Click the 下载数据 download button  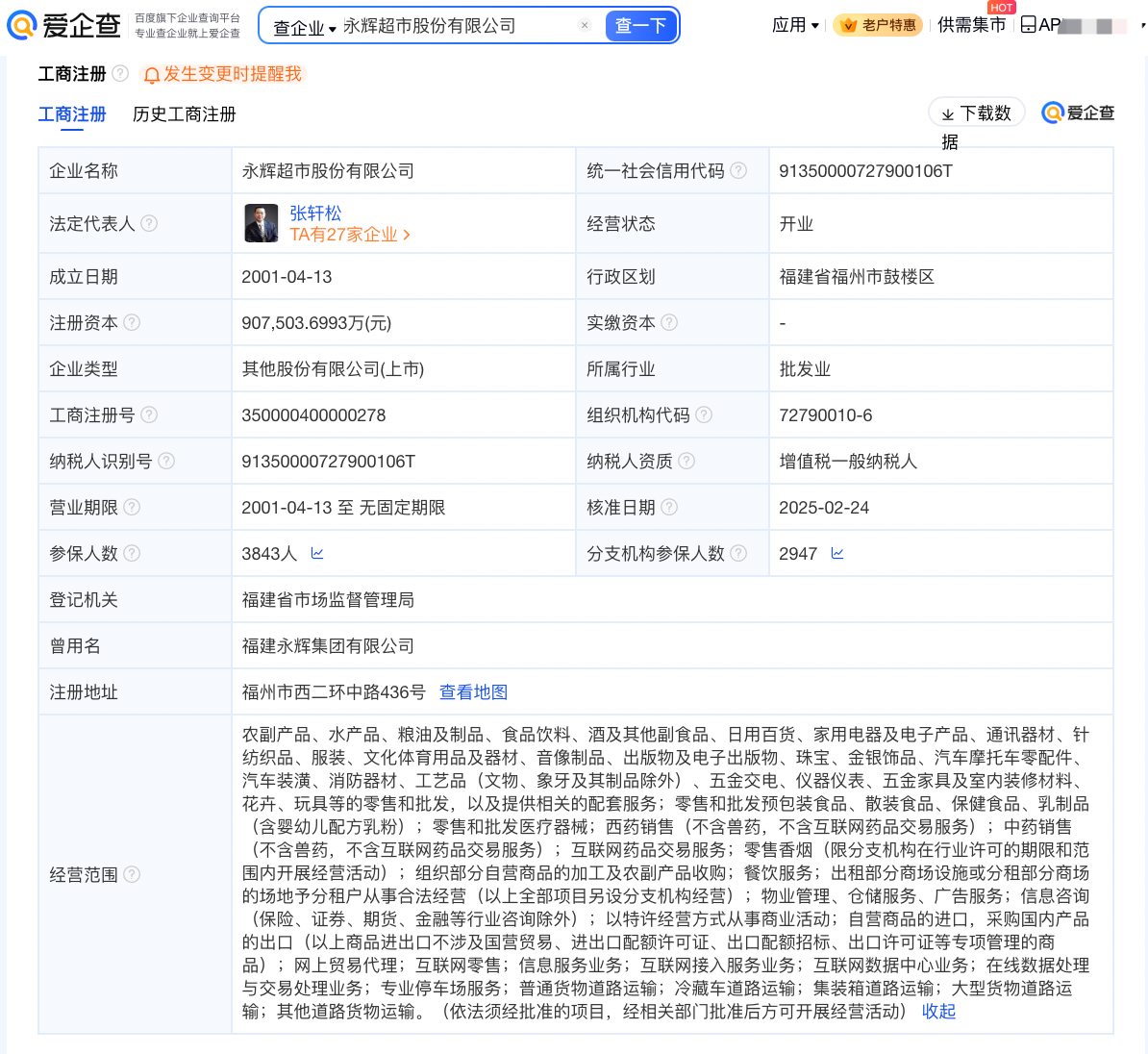tap(978, 113)
